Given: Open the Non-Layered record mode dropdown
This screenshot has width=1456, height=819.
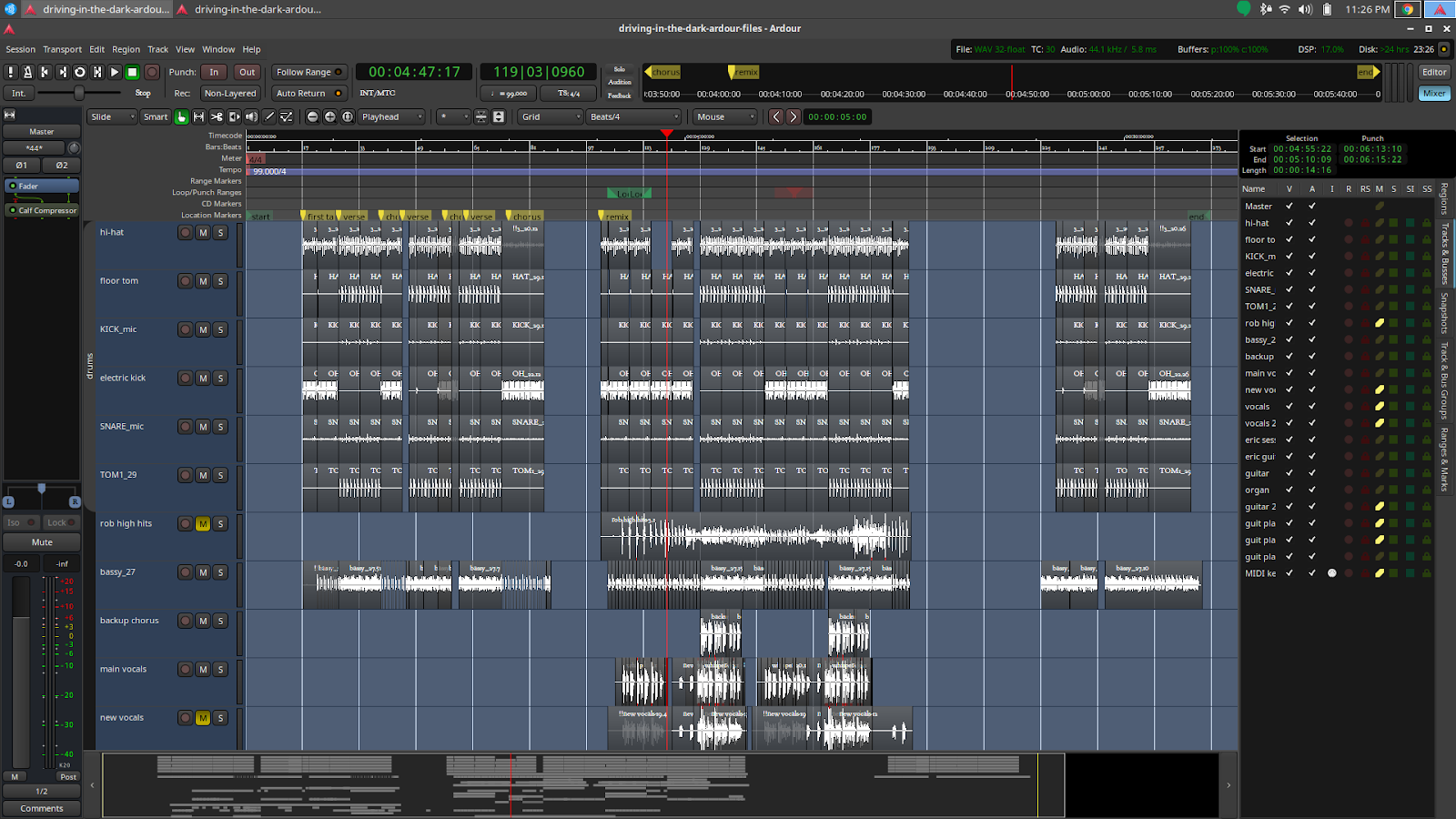Looking at the screenshot, I should [x=230, y=93].
